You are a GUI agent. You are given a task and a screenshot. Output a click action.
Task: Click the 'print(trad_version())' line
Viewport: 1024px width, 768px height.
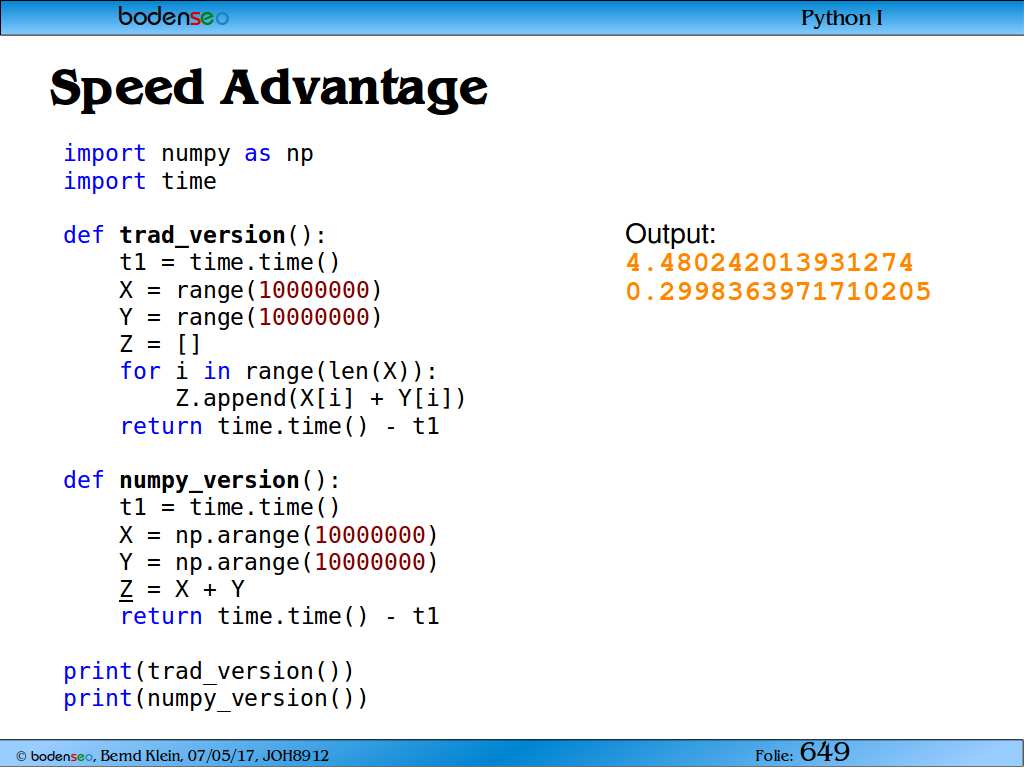pyautogui.click(x=208, y=671)
